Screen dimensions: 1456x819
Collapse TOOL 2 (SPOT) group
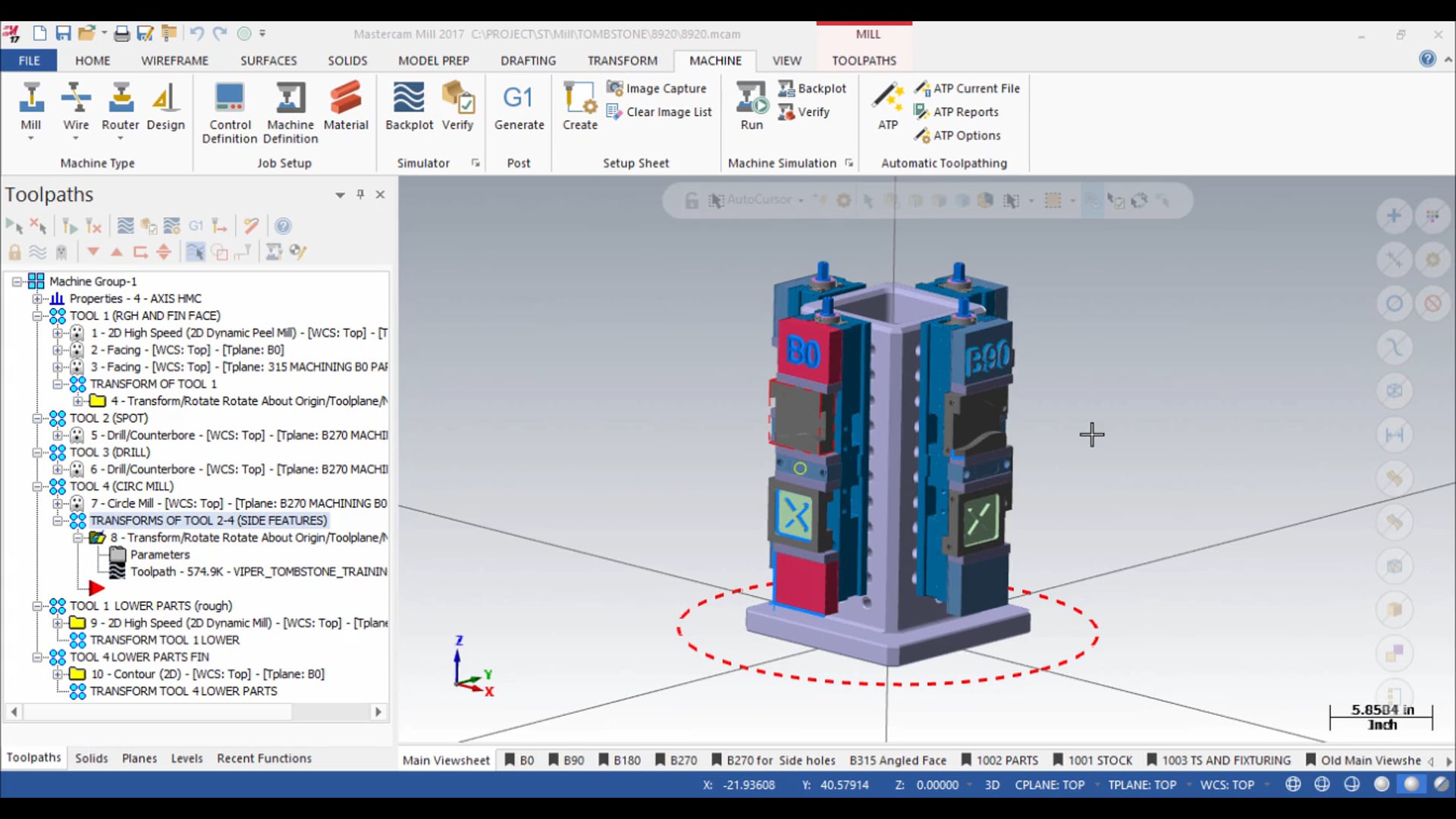tap(36, 418)
